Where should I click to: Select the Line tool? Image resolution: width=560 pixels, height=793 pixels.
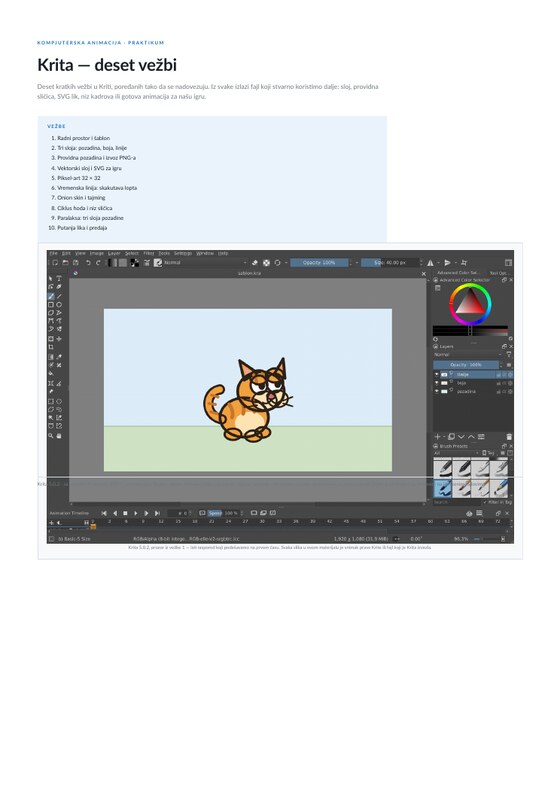59,296
